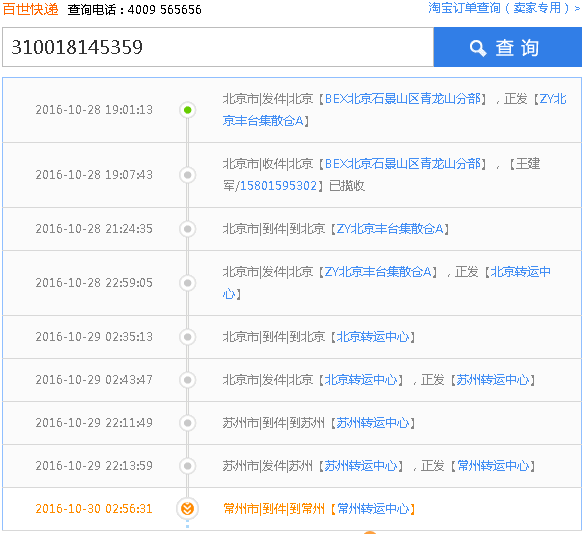Open 常州转运中心 link in the 22:13:59 row
Screen dimensions: 587x534
point(493,466)
